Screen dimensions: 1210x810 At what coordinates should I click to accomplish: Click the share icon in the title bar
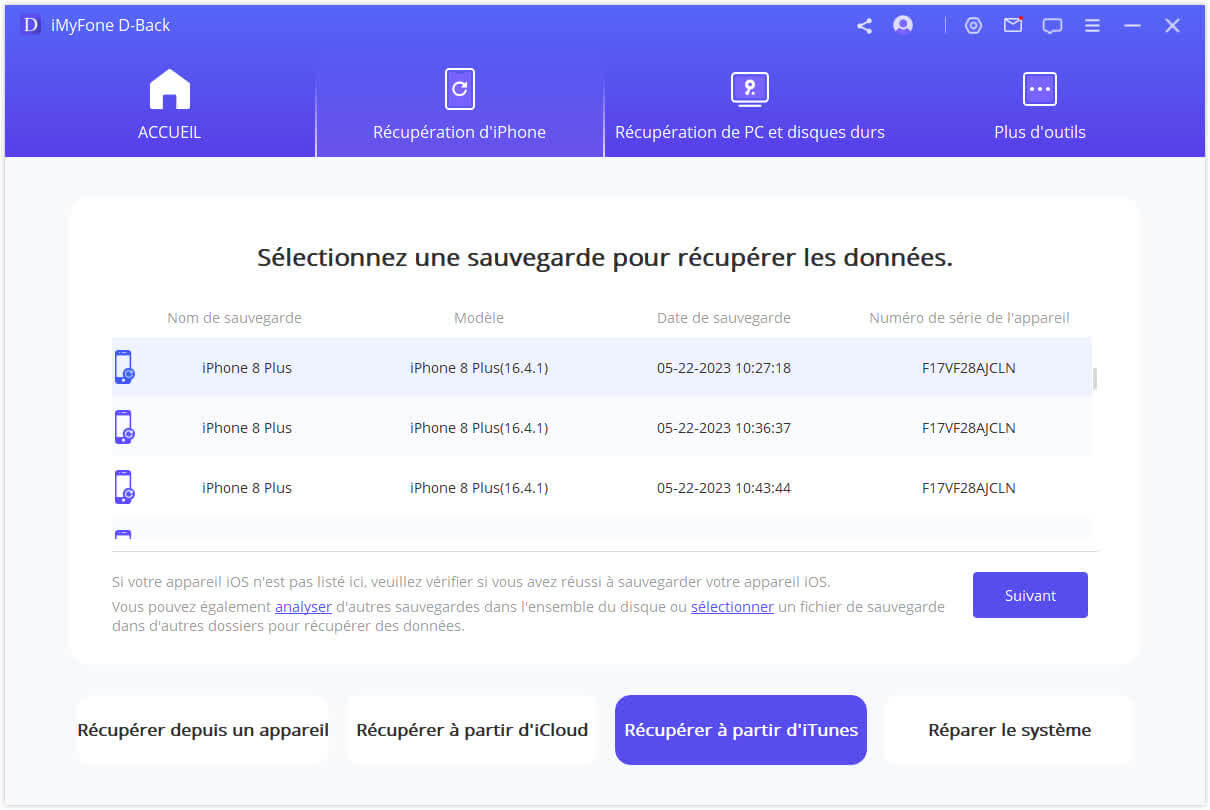pos(864,25)
